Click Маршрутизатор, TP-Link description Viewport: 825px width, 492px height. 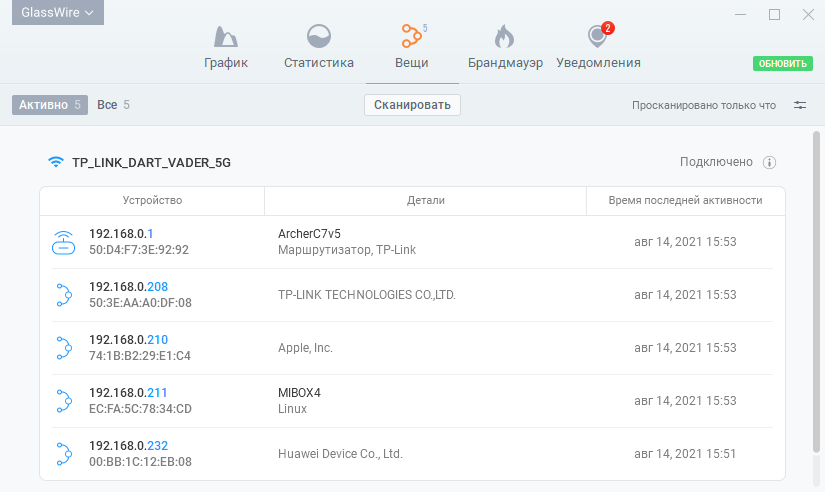(347, 250)
